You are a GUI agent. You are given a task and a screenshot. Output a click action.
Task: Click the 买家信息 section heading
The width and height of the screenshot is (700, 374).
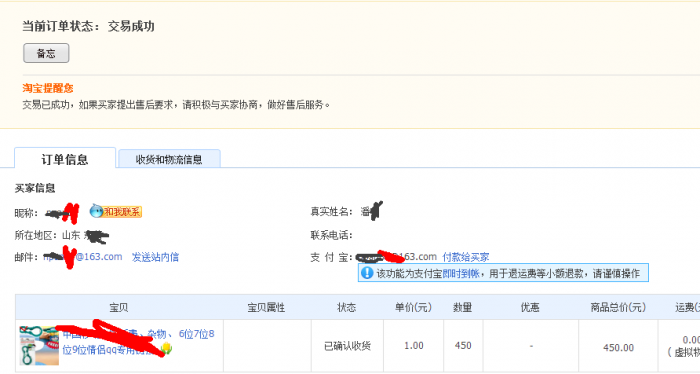click(35, 188)
